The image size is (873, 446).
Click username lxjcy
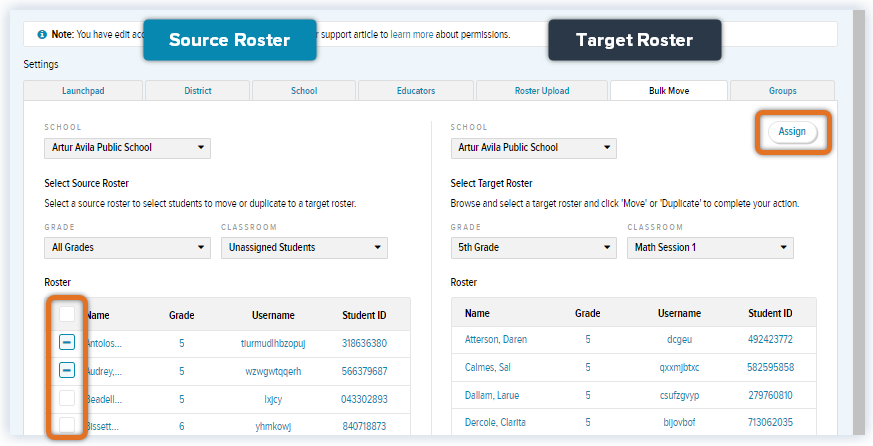273,399
